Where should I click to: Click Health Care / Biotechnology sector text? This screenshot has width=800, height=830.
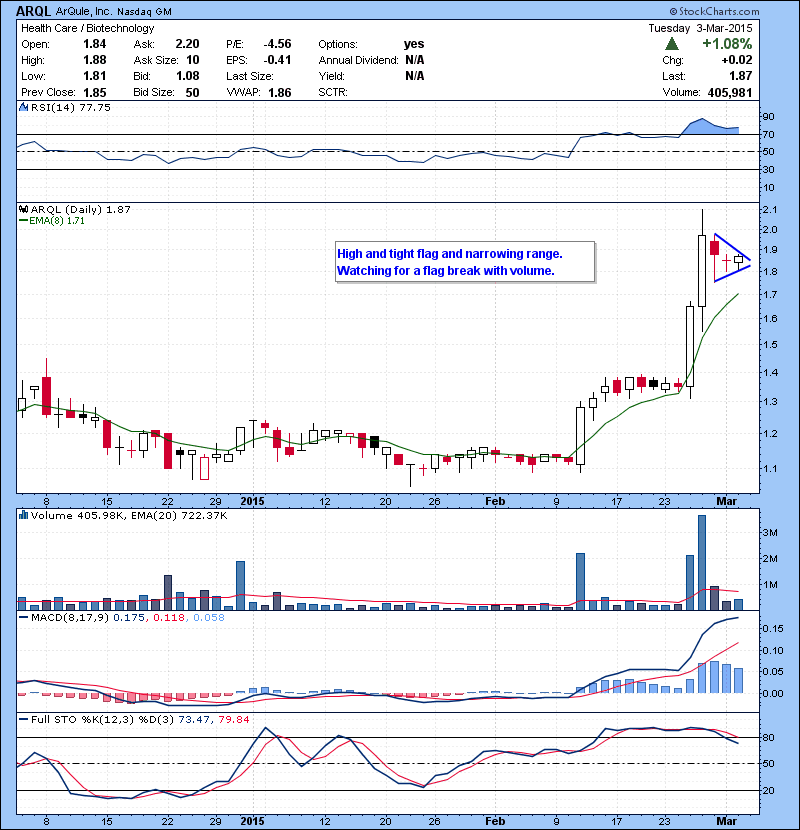(x=87, y=28)
